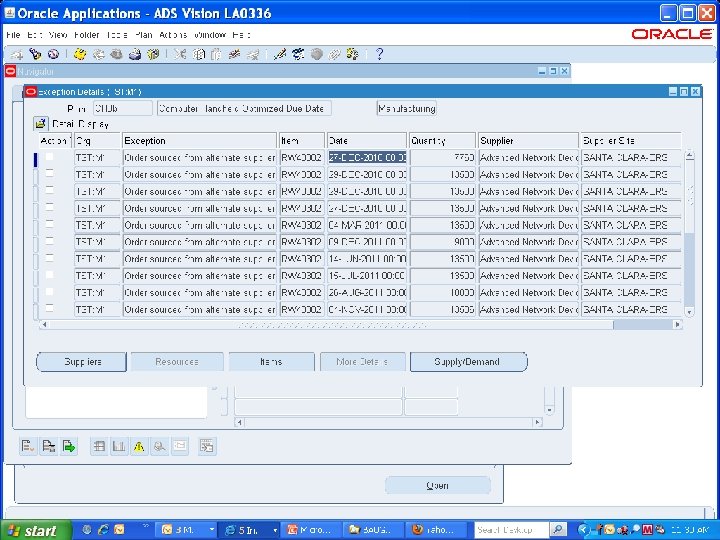
Task: Click the New record toolbar icon
Action: (17, 55)
